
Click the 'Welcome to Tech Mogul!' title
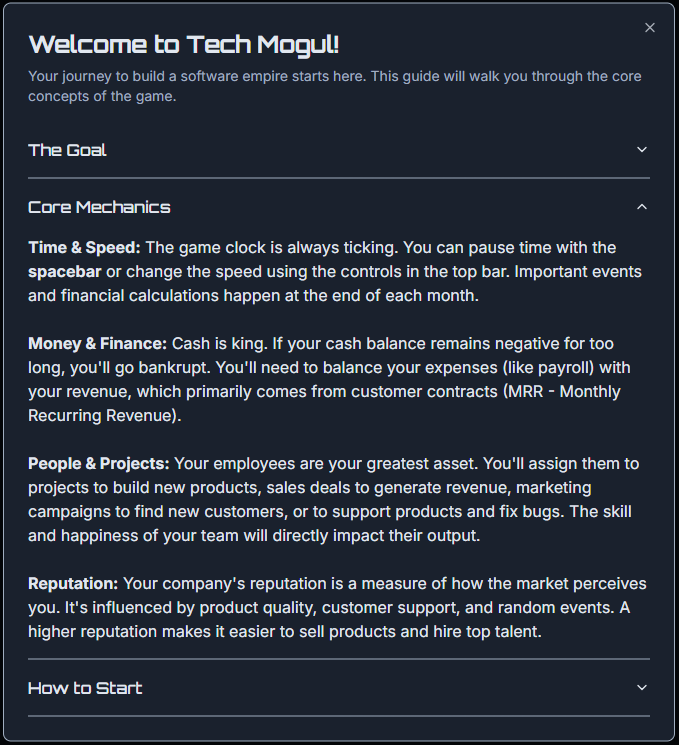click(184, 44)
